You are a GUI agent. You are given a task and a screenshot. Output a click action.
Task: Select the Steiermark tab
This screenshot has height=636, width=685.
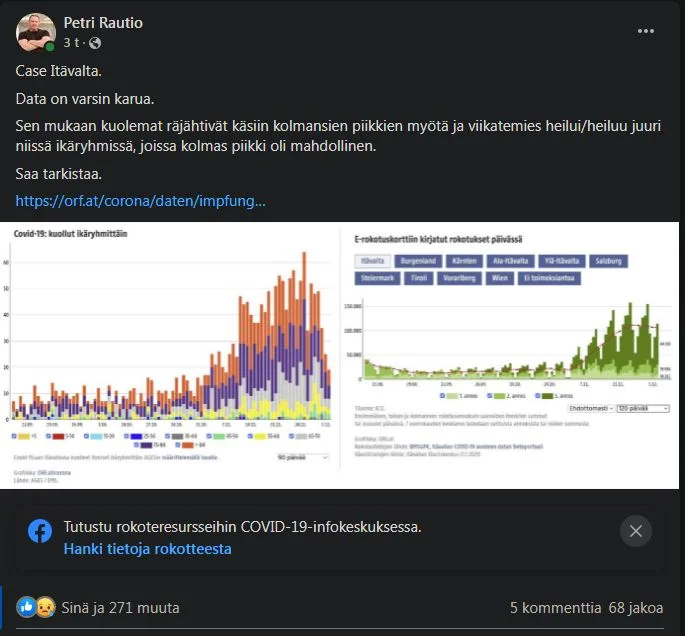377,278
